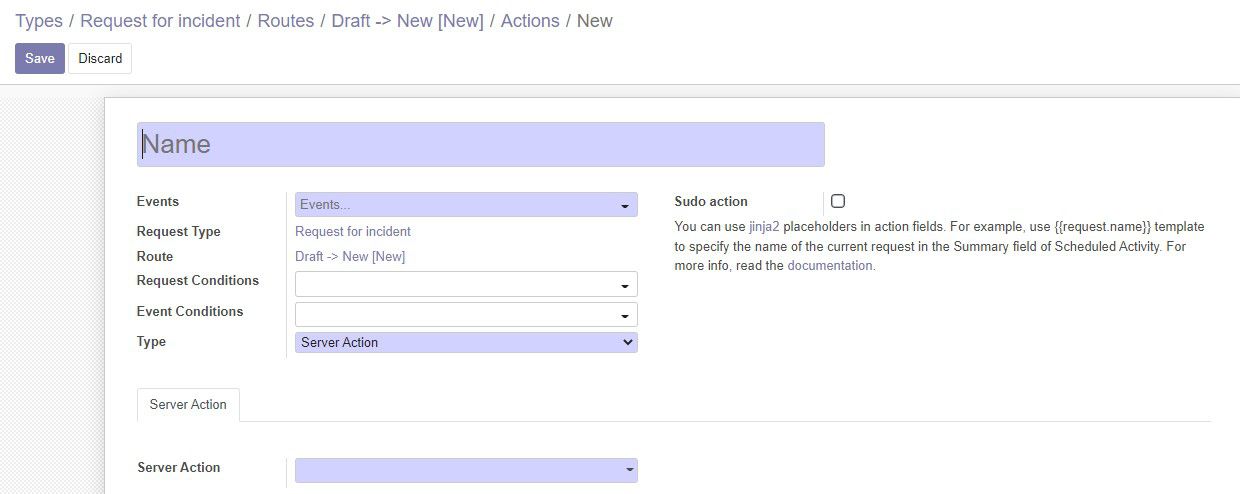Viewport: 1240px width, 494px height.
Task: Expand the Events selection field
Action: pos(466,205)
